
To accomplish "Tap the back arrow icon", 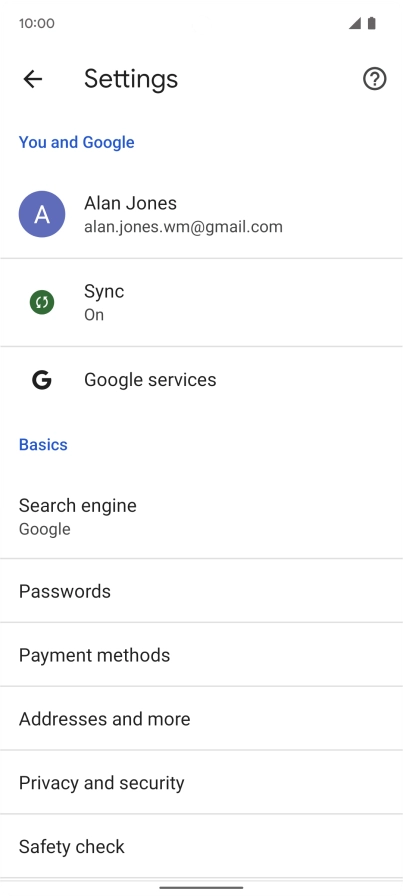I will point(33,79).
